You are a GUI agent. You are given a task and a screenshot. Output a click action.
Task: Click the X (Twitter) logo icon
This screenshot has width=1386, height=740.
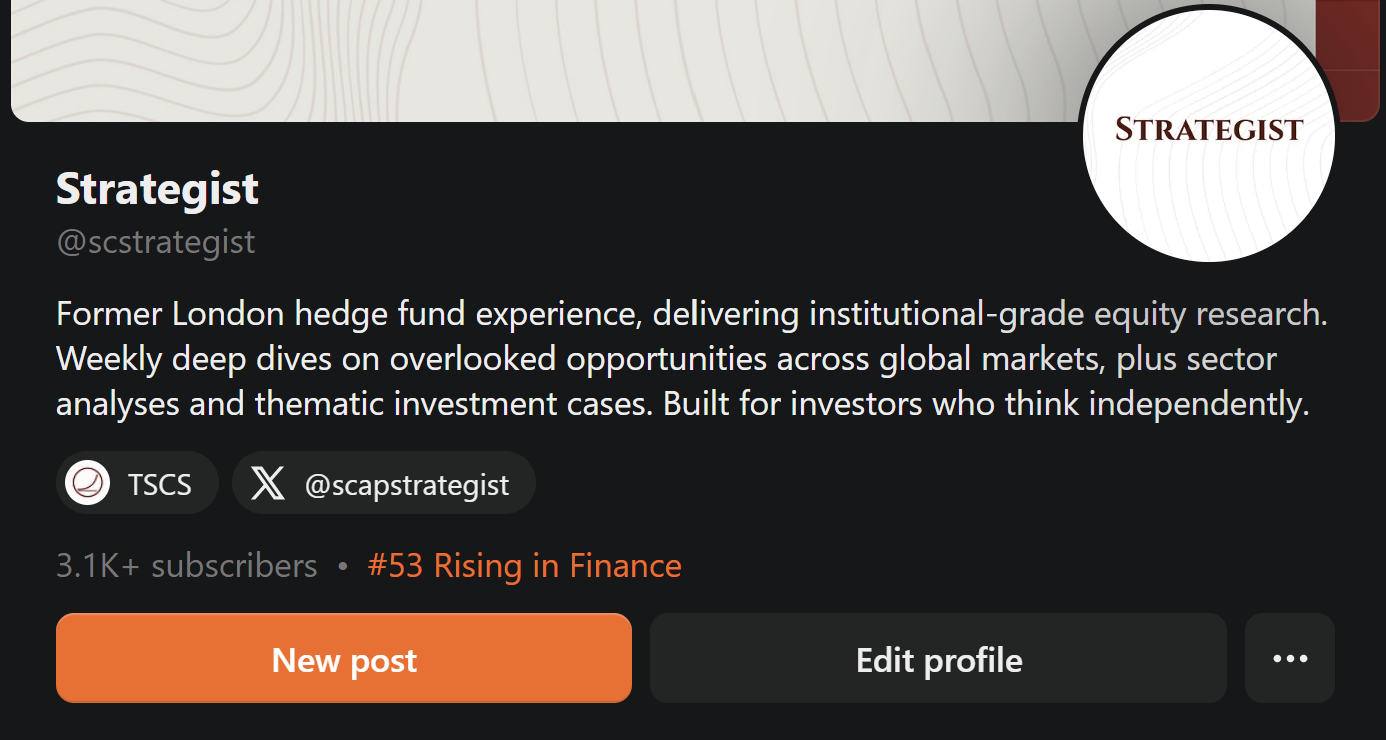[x=268, y=483]
